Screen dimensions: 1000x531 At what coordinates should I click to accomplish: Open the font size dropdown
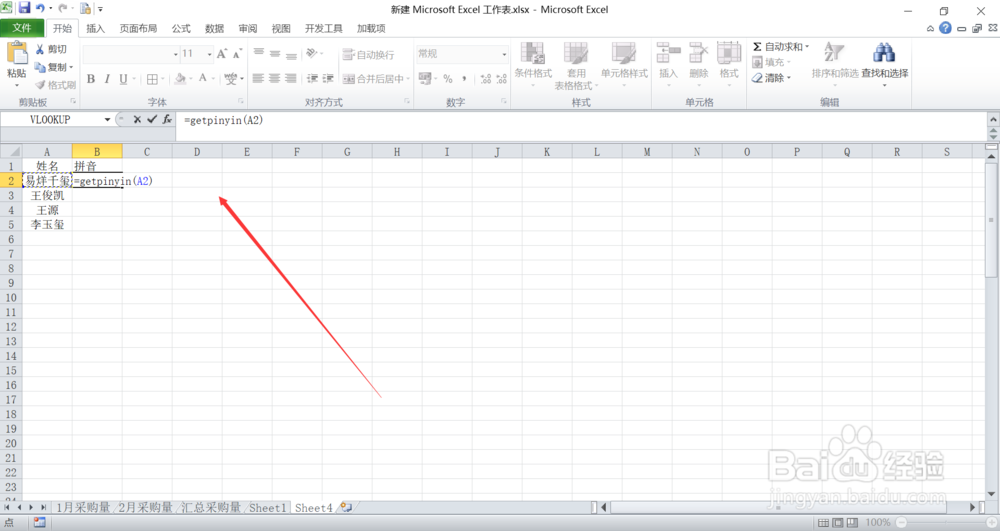[x=209, y=54]
